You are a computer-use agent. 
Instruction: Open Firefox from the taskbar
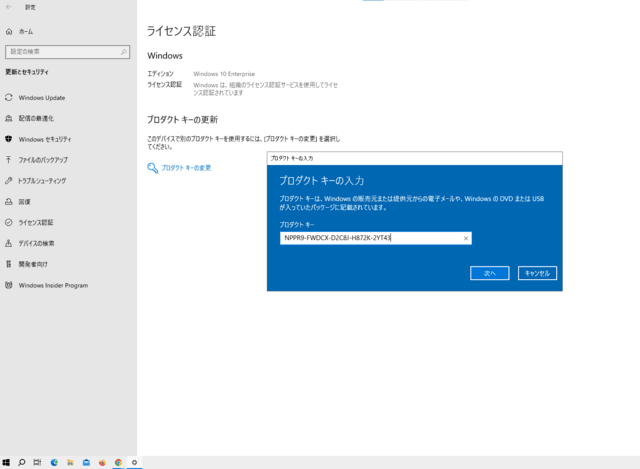[102, 463]
